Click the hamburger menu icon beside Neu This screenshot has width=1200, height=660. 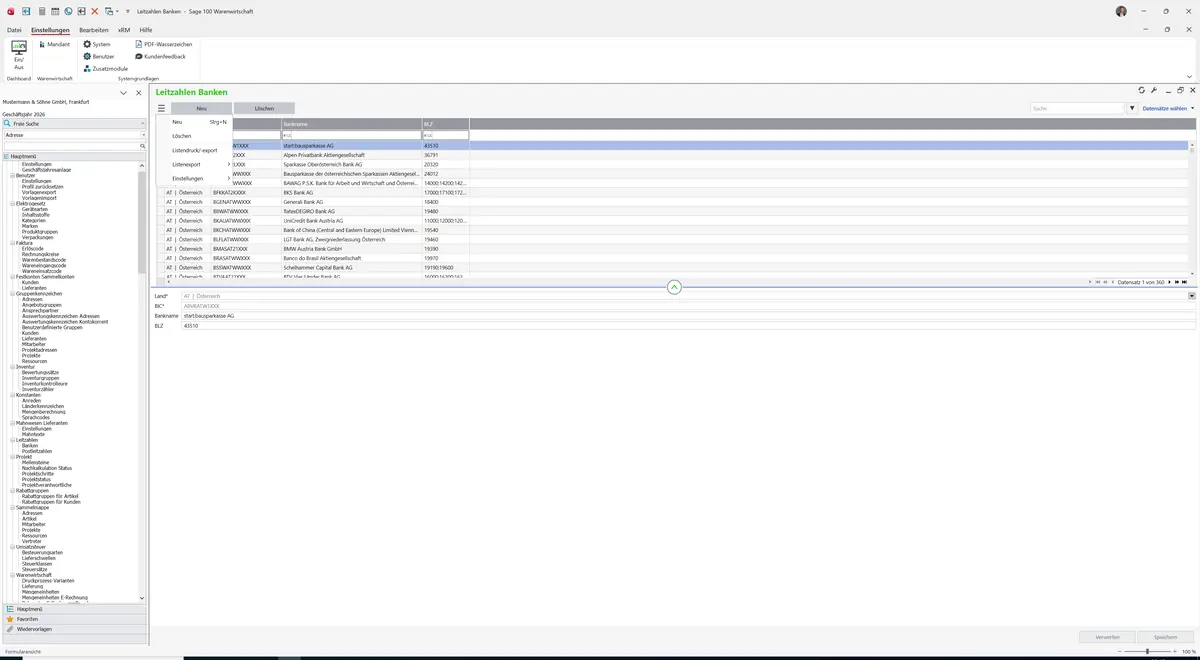tap(161, 108)
